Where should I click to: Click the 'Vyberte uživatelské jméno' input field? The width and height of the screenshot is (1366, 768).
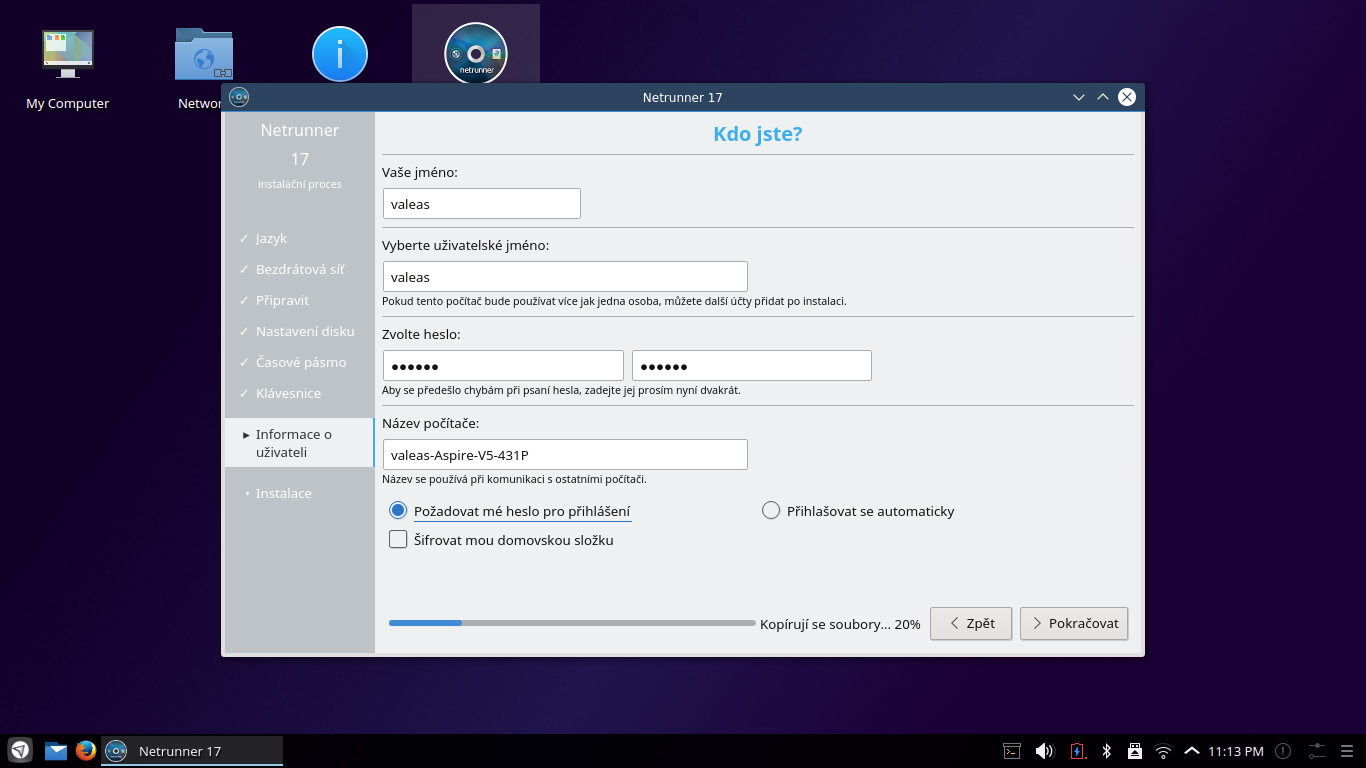pos(565,277)
